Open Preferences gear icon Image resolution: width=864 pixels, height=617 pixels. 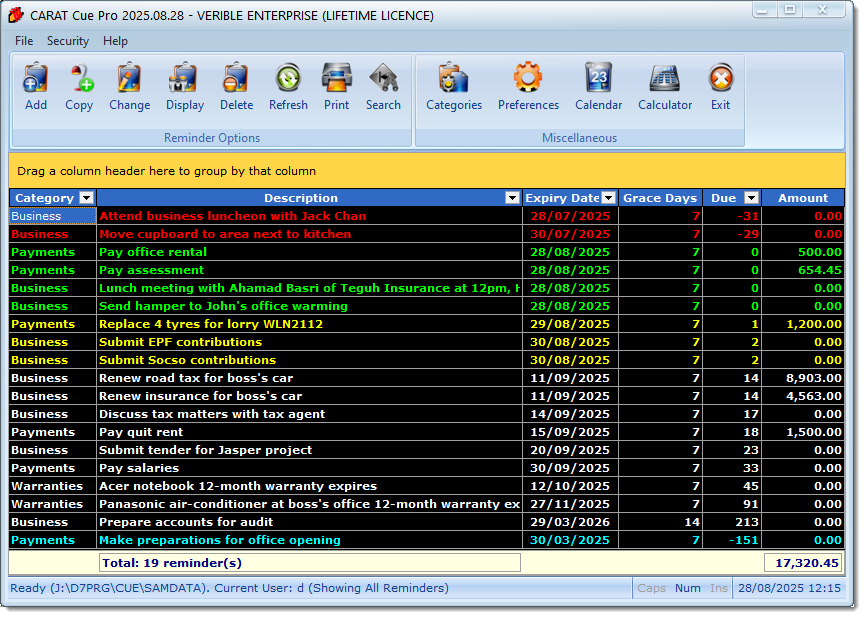click(528, 78)
